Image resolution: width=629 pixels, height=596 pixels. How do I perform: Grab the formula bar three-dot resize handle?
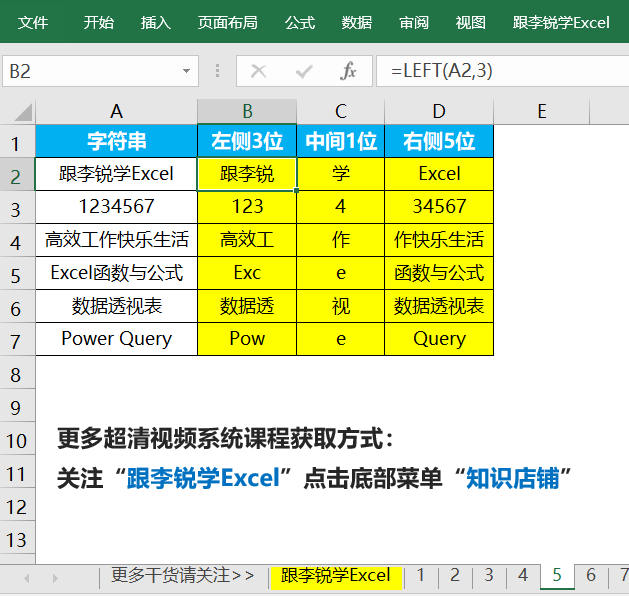217,71
